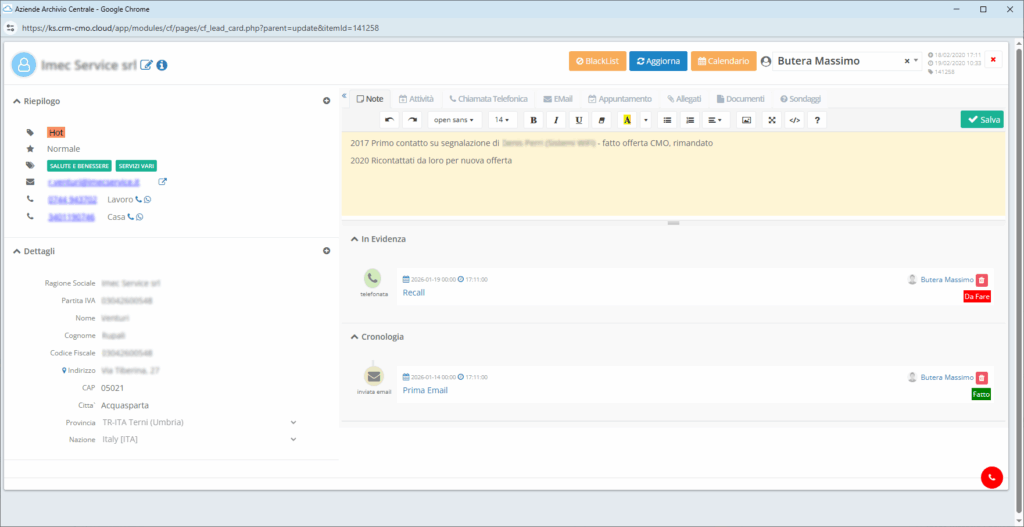Viewport: 1024px width, 527px height.
Task: Toggle bold formatting in the note
Action: pos(533,120)
